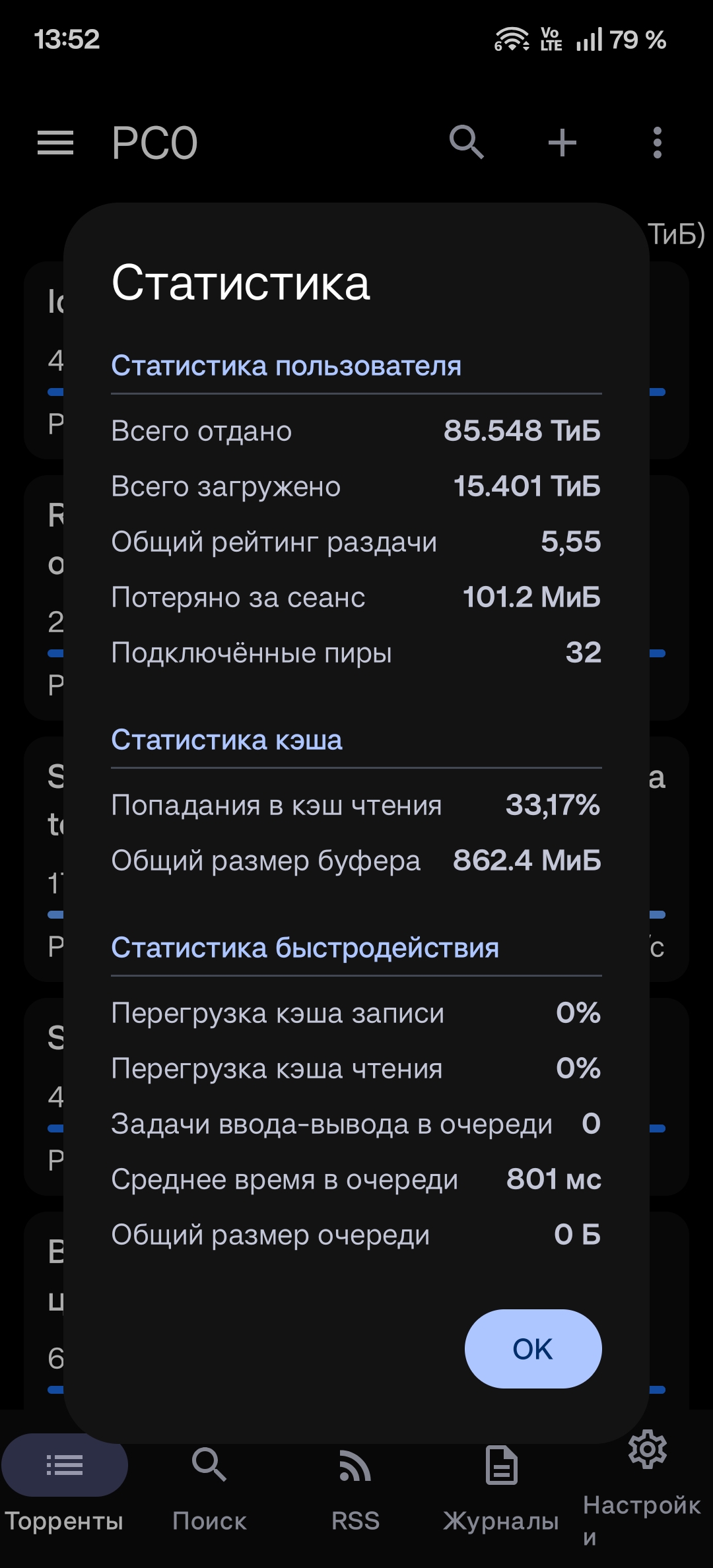
Task: Tap the search magnifier icon in toolbar
Action: click(x=467, y=143)
